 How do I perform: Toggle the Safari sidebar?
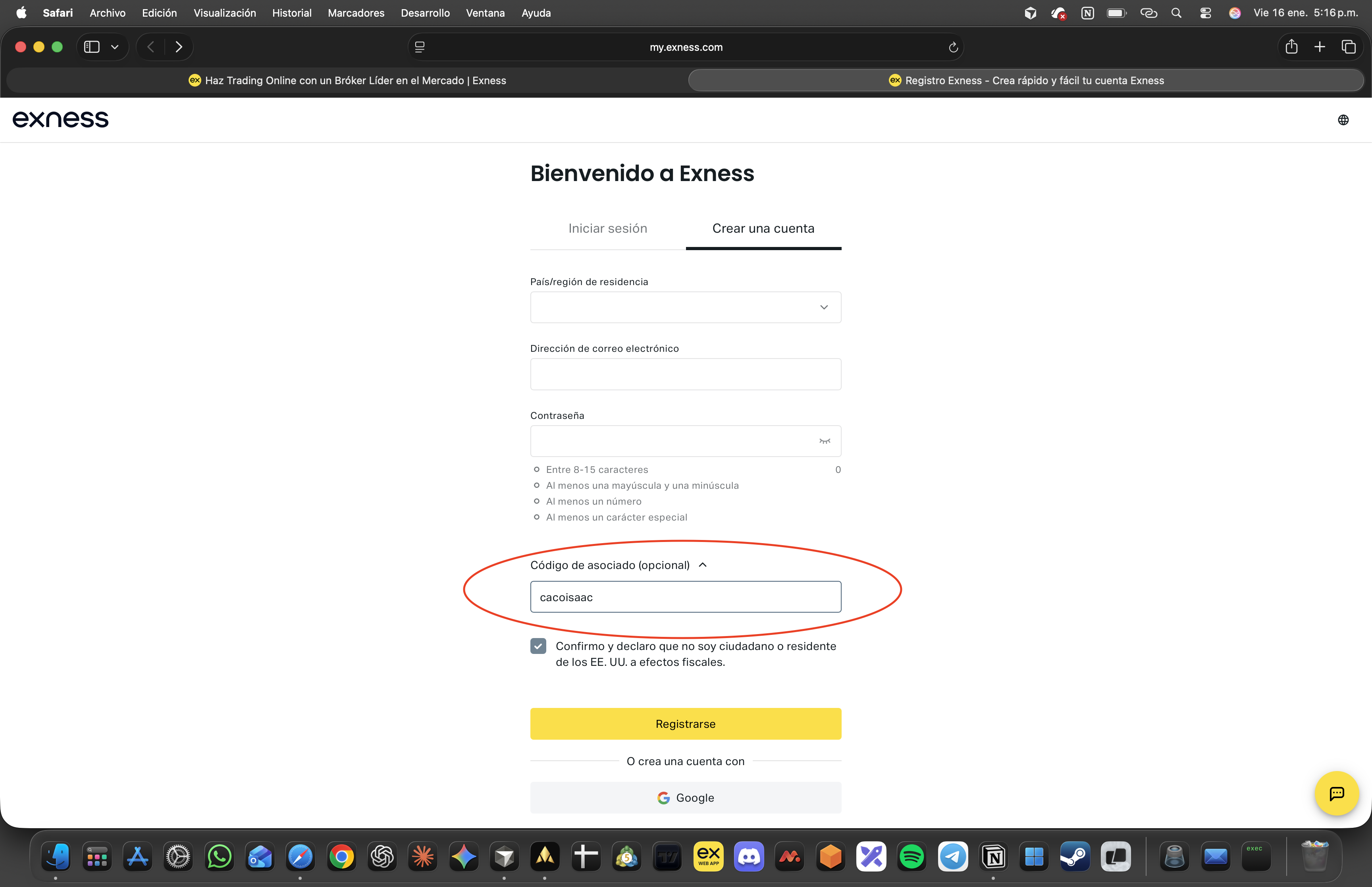point(91,47)
